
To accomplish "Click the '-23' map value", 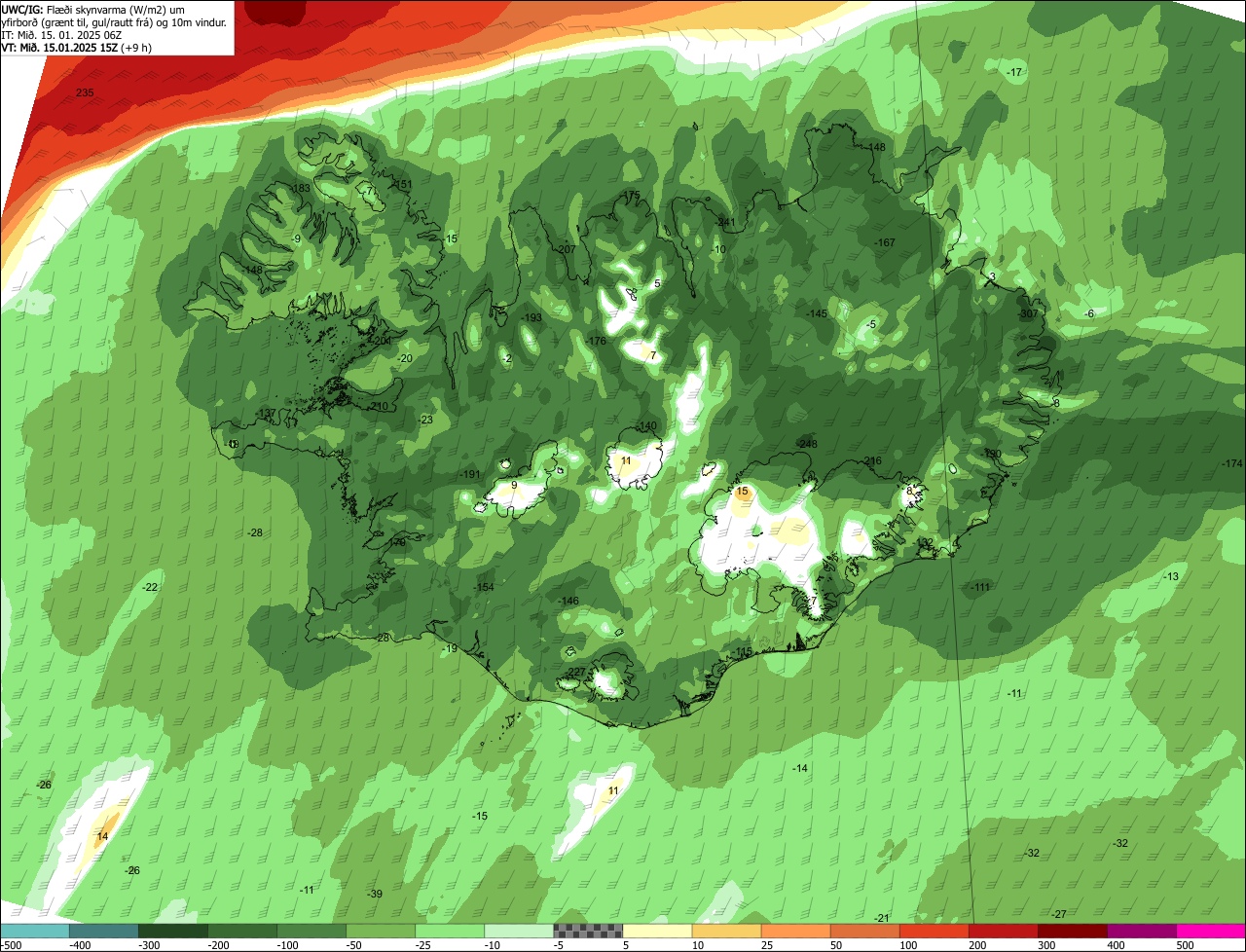I will tap(425, 421).
